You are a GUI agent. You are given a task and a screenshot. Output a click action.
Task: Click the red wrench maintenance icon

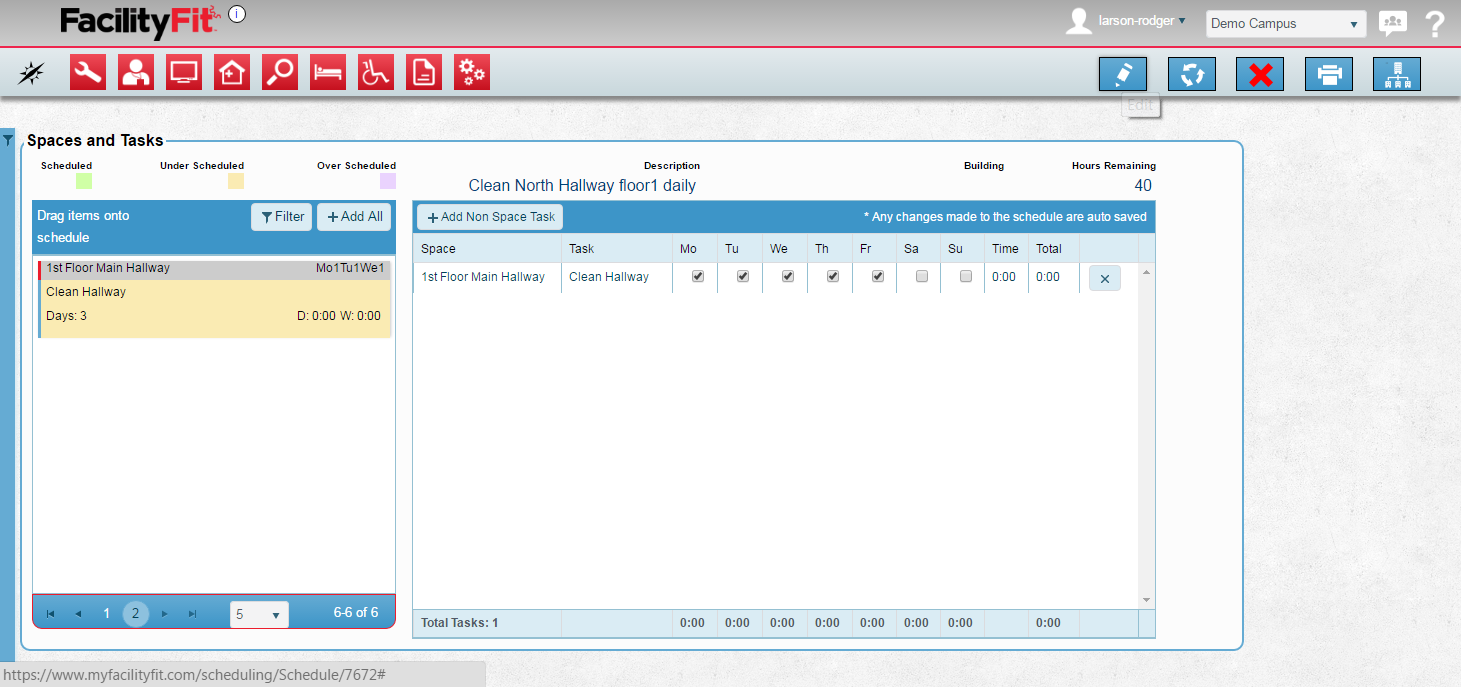tap(88, 73)
